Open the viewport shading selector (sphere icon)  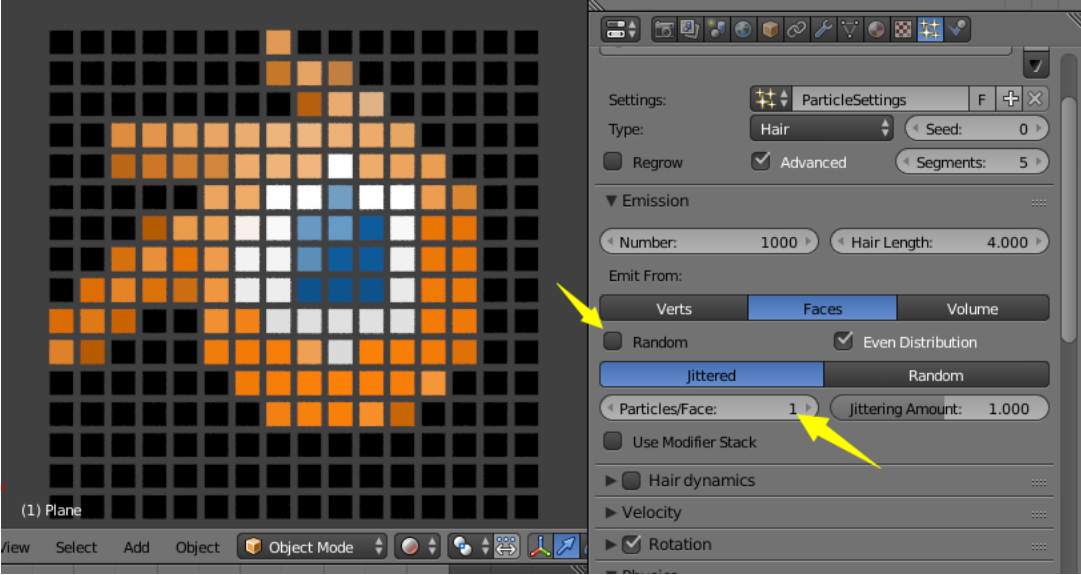pyautogui.click(x=417, y=547)
